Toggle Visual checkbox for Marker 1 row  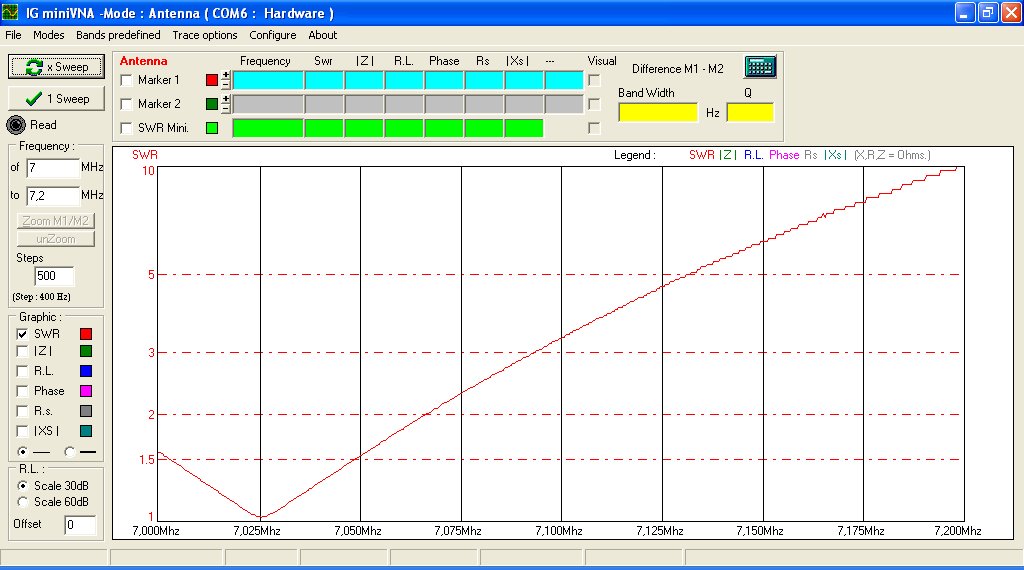[594, 80]
